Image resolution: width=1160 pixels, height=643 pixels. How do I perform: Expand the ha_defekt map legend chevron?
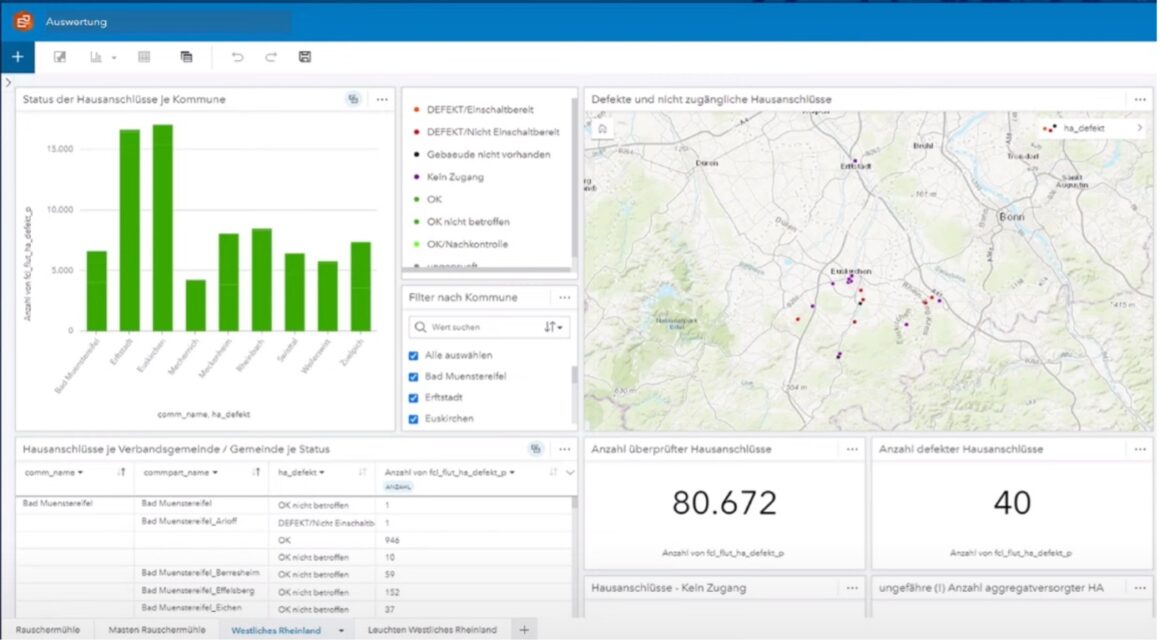[x=1140, y=128]
